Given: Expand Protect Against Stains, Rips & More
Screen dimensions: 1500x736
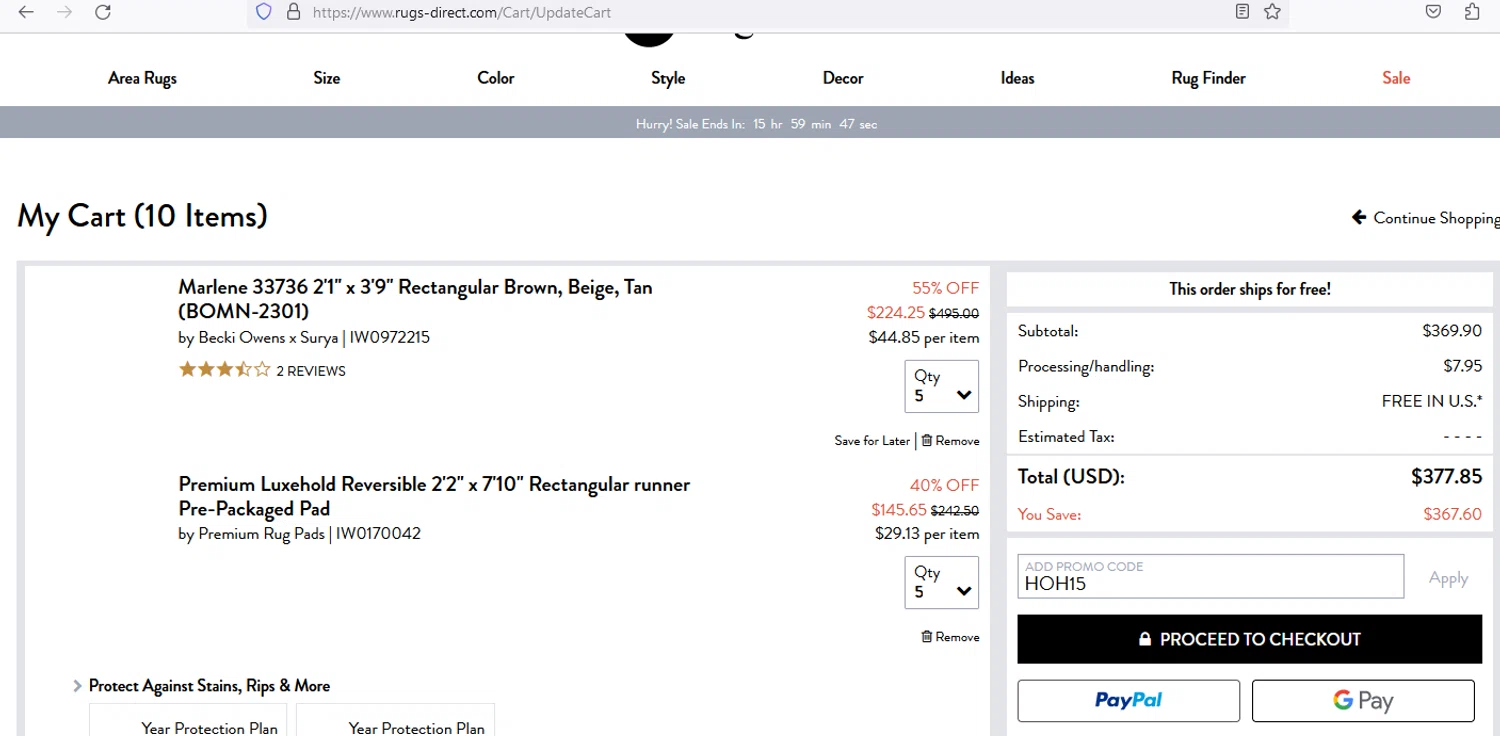Looking at the screenshot, I should [201, 686].
